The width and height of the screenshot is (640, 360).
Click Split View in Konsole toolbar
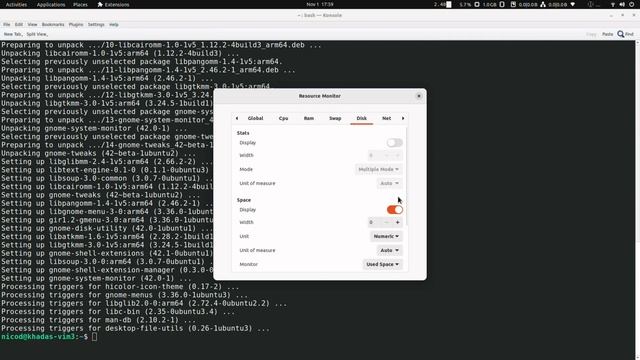point(37,34)
